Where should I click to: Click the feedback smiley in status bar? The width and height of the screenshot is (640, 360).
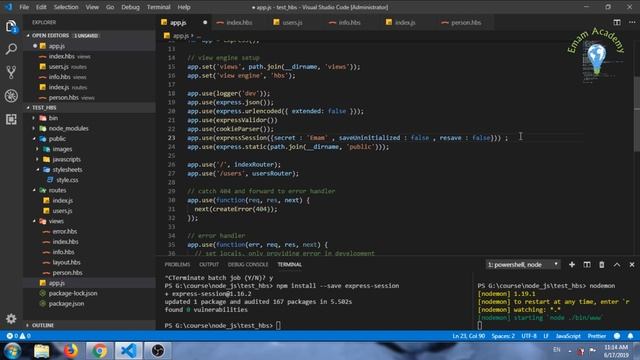tap(617, 336)
